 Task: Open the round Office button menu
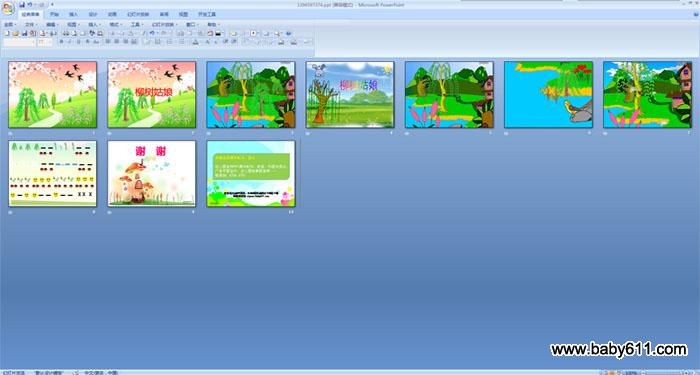point(8,8)
